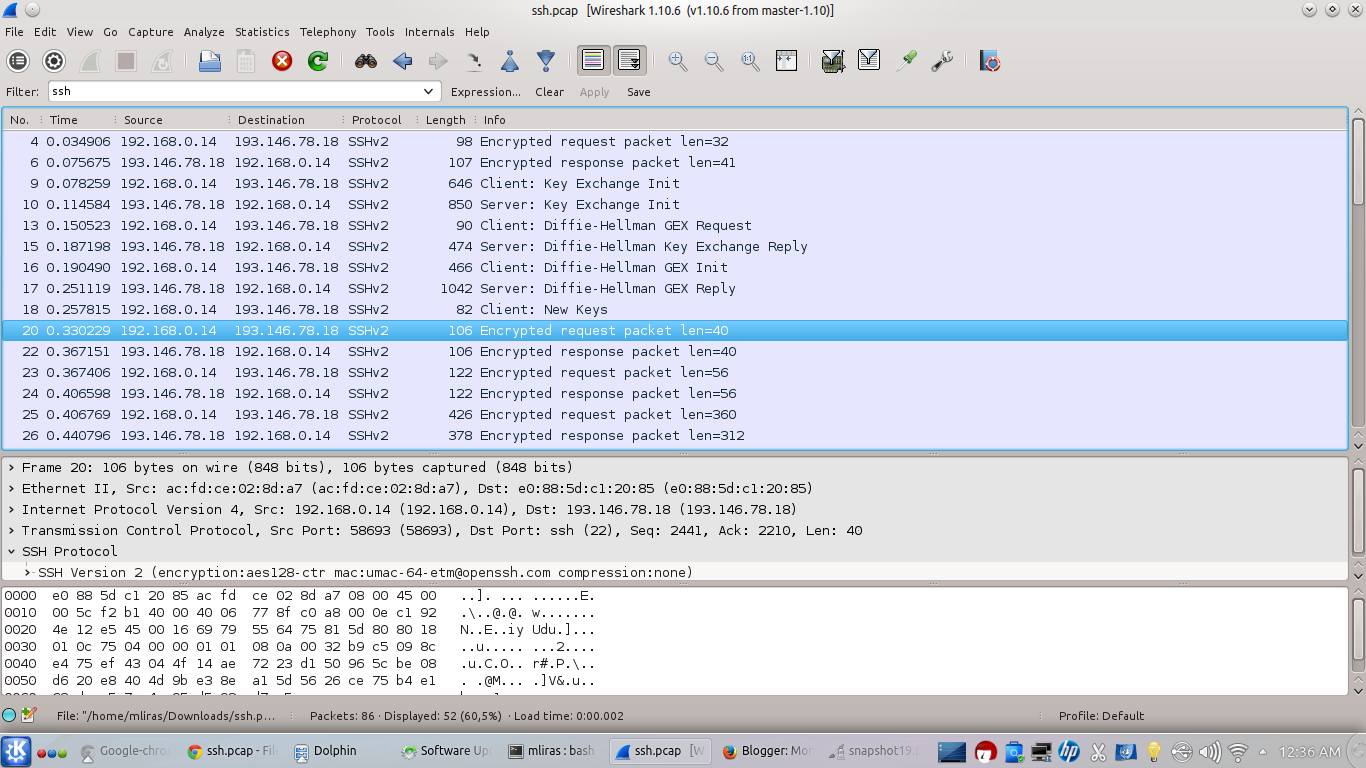Click the Profile: Default status entry
The image size is (1366, 768).
[1101, 716]
